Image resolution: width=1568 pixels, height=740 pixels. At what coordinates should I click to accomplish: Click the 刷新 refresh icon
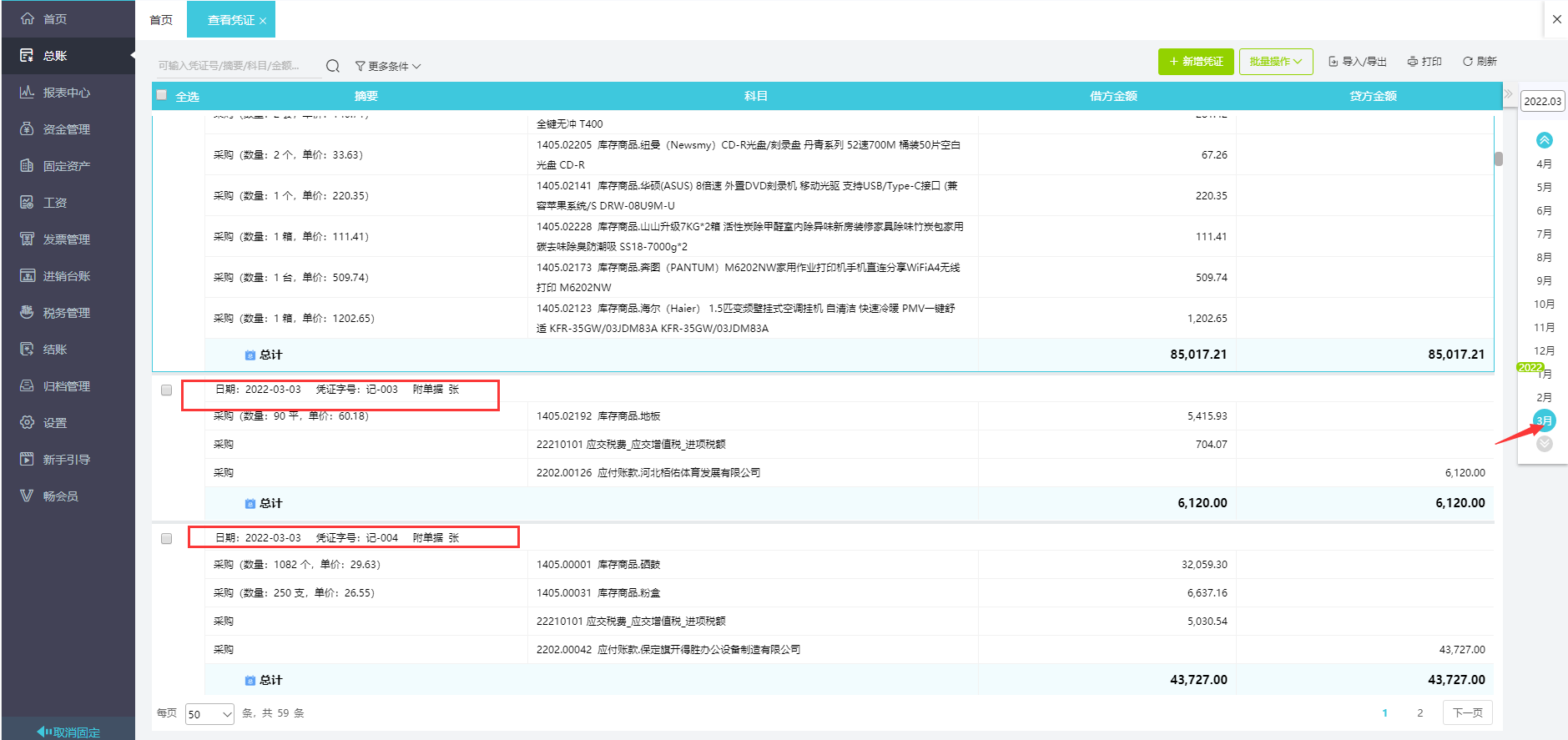click(1468, 62)
